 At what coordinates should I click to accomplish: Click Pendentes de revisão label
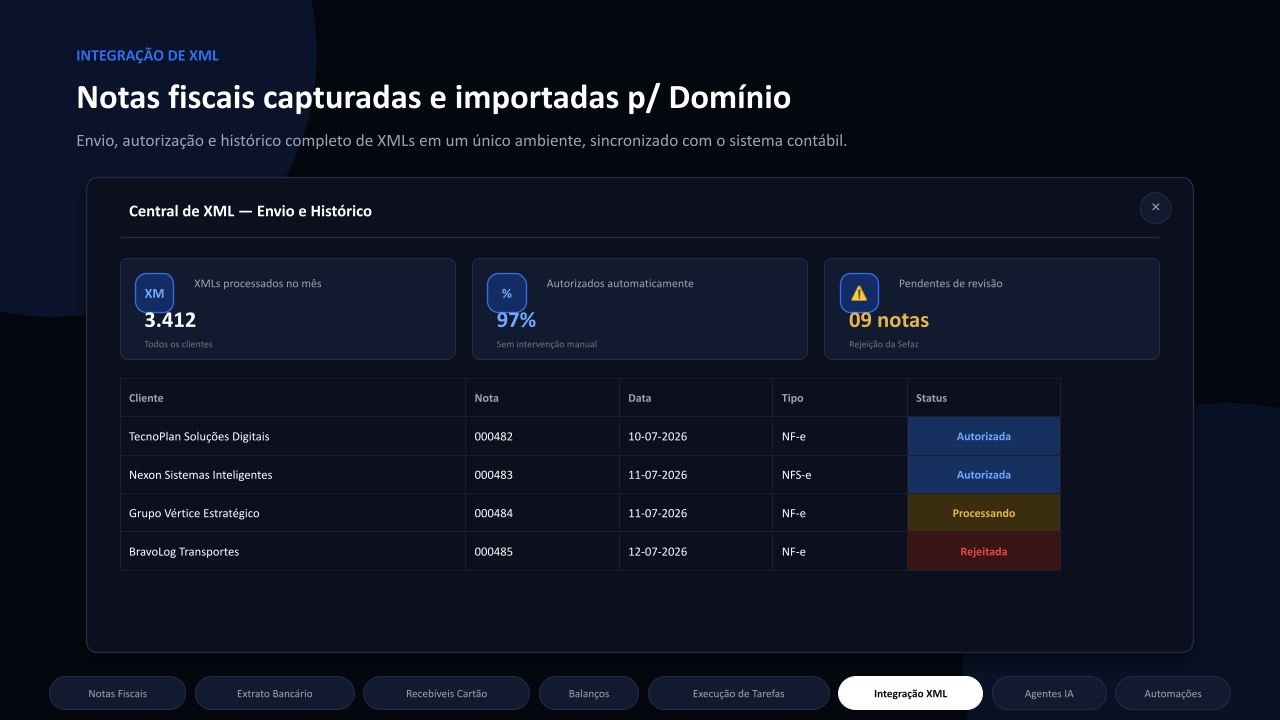pos(951,284)
